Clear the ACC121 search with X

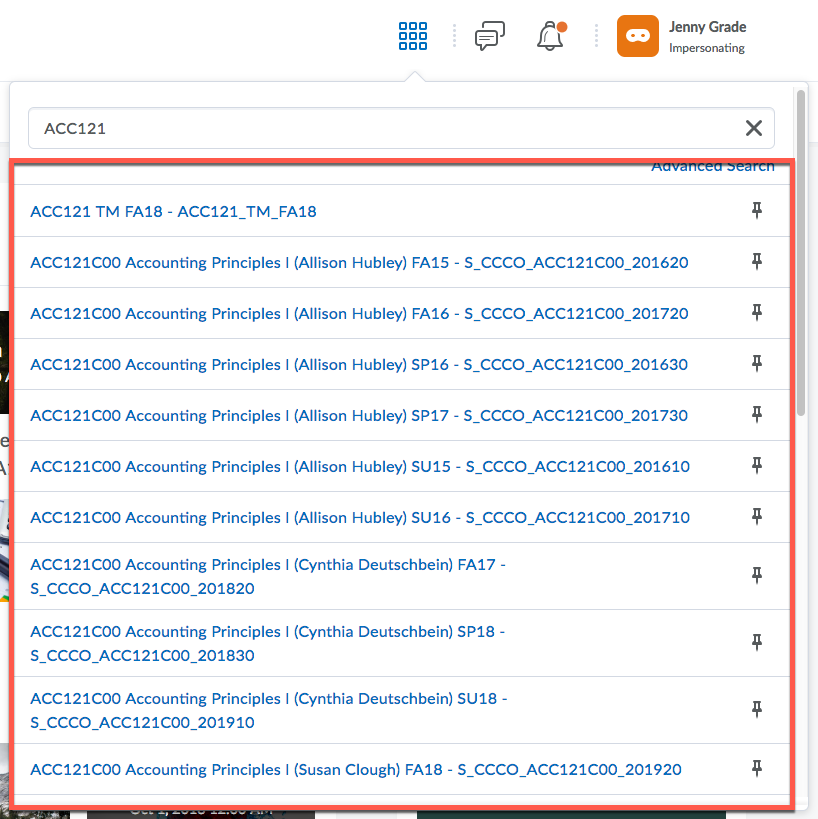click(753, 128)
